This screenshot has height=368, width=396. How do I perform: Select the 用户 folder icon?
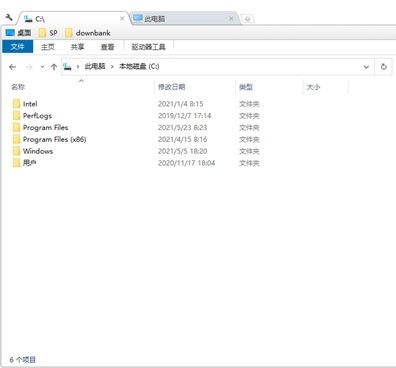pos(16,163)
